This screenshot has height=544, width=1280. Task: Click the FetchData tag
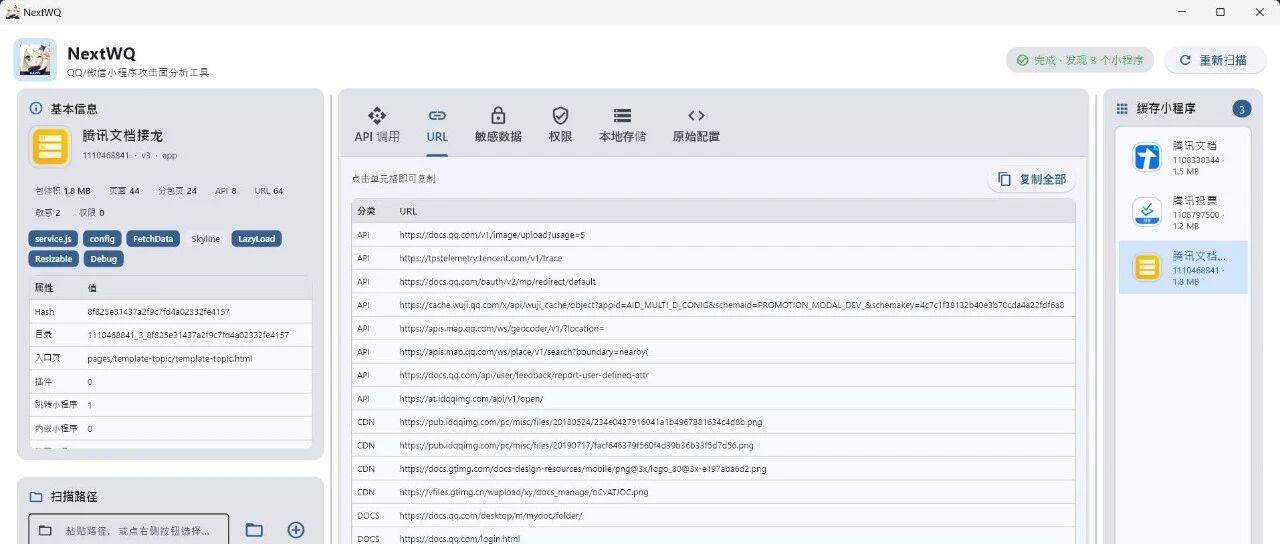(x=155, y=239)
